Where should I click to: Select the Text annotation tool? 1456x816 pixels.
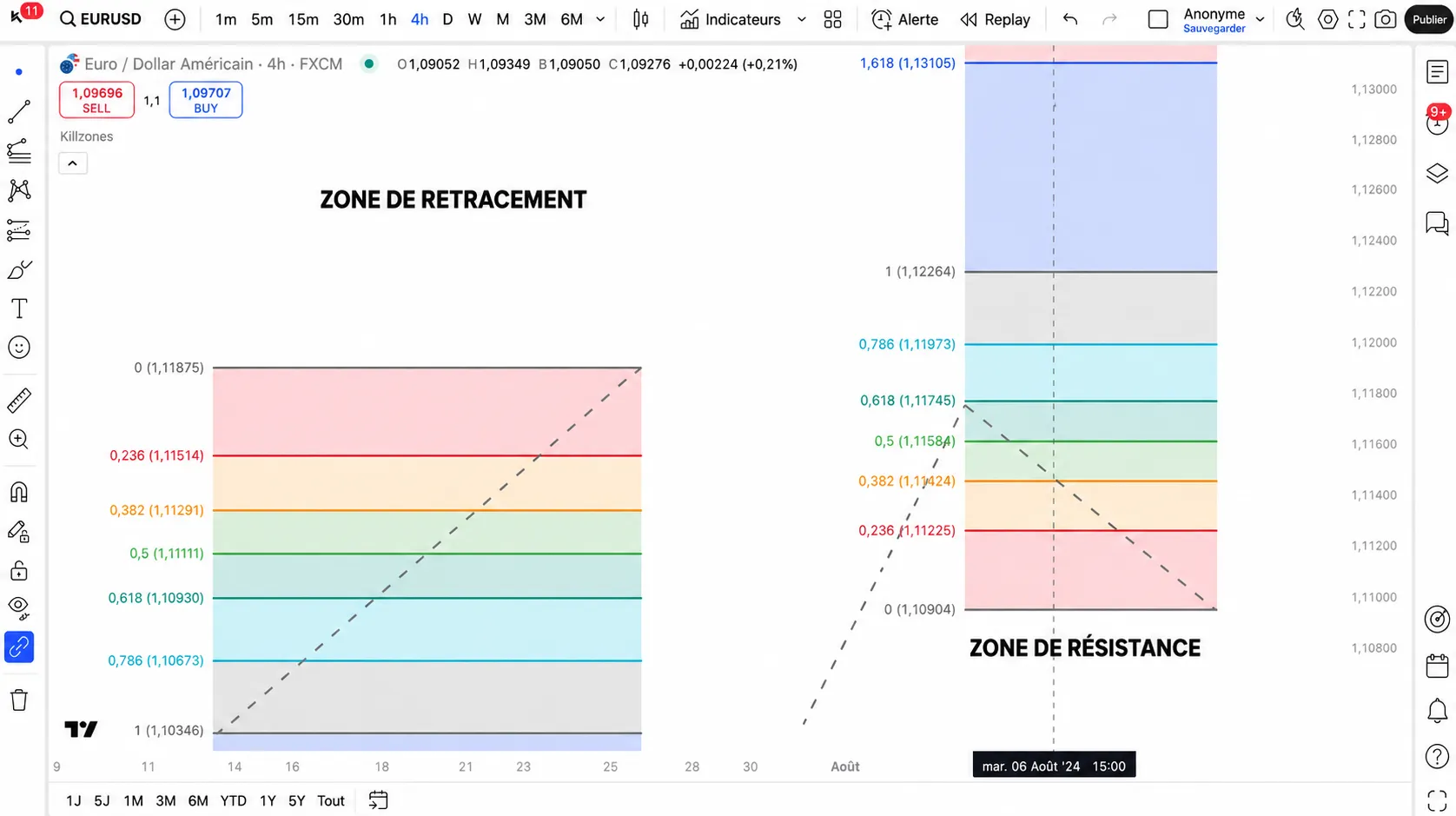coord(19,308)
